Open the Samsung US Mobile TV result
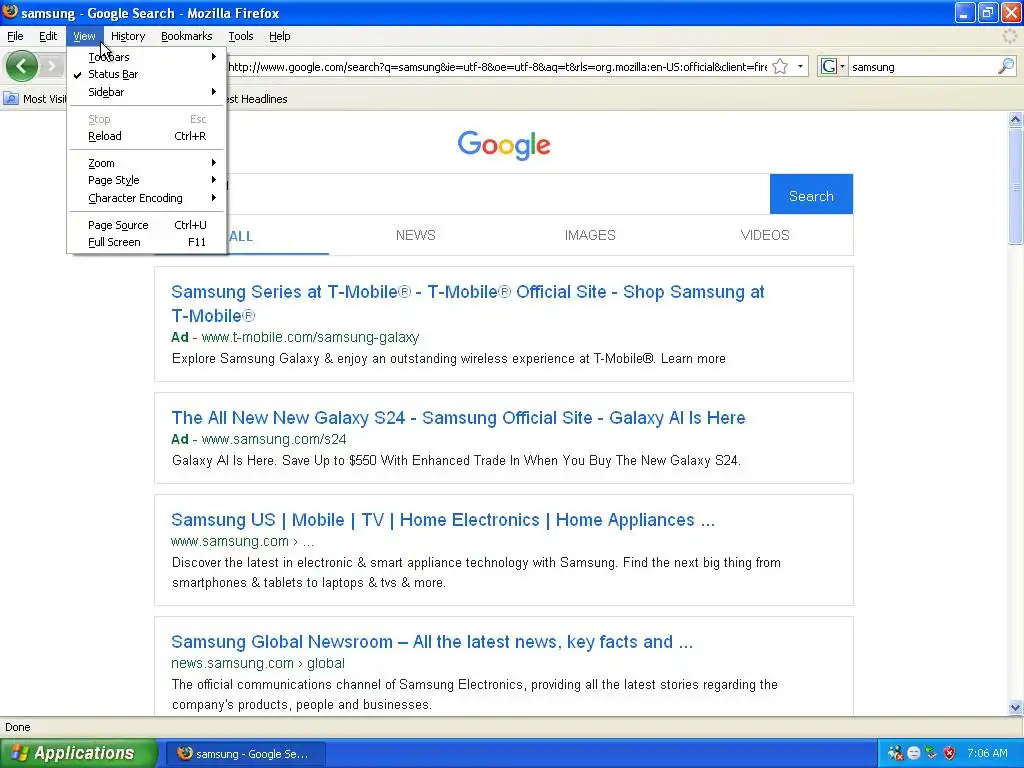This screenshot has width=1024, height=768. (x=443, y=520)
